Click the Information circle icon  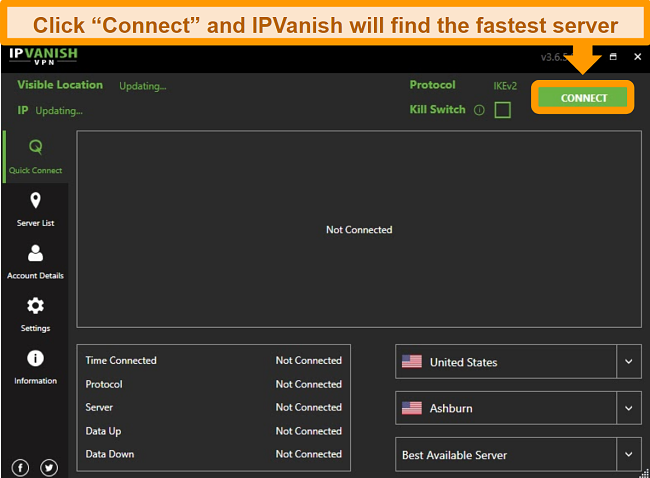click(x=35, y=358)
